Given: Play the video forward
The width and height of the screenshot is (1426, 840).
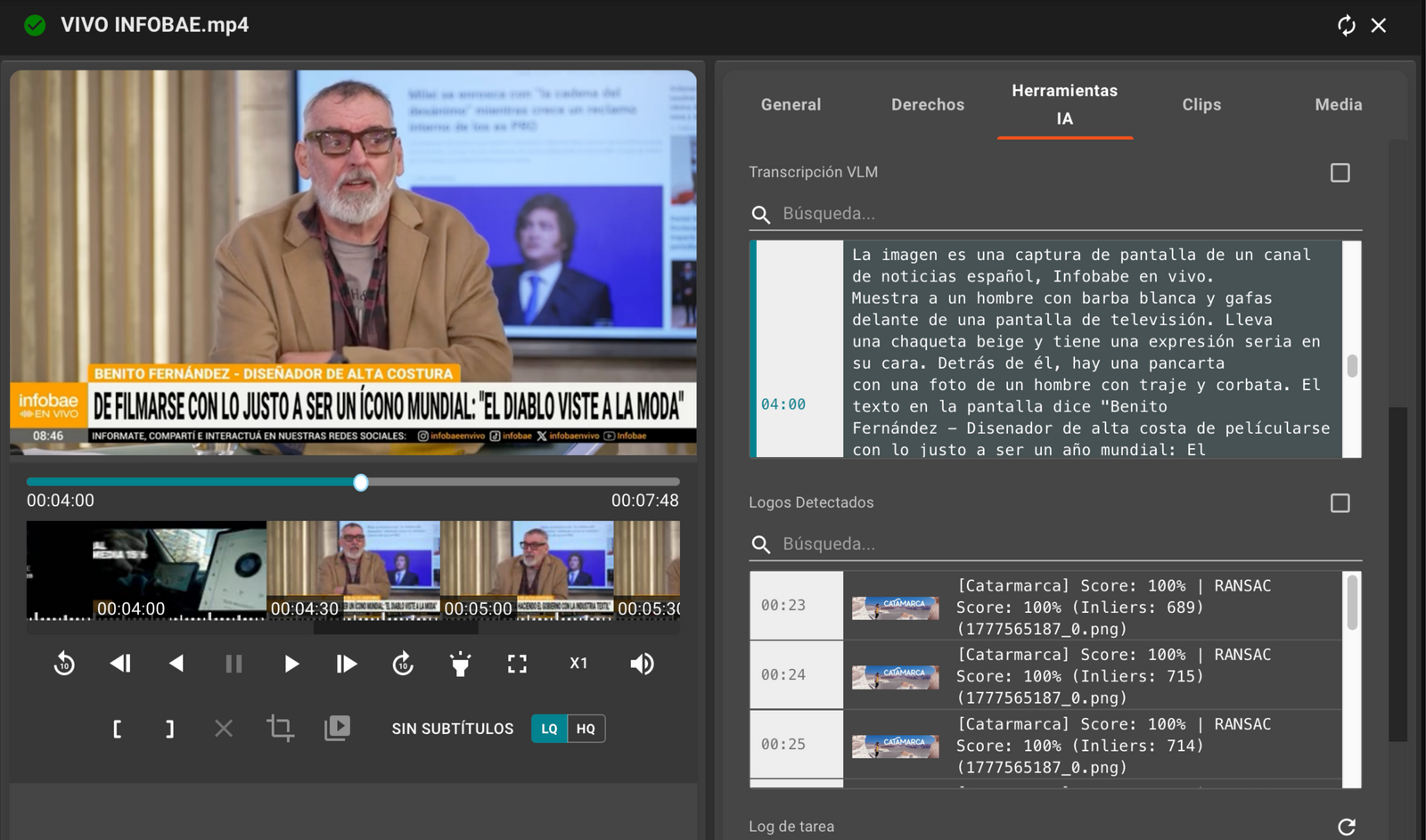Looking at the screenshot, I should pyautogui.click(x=291, y=664).
